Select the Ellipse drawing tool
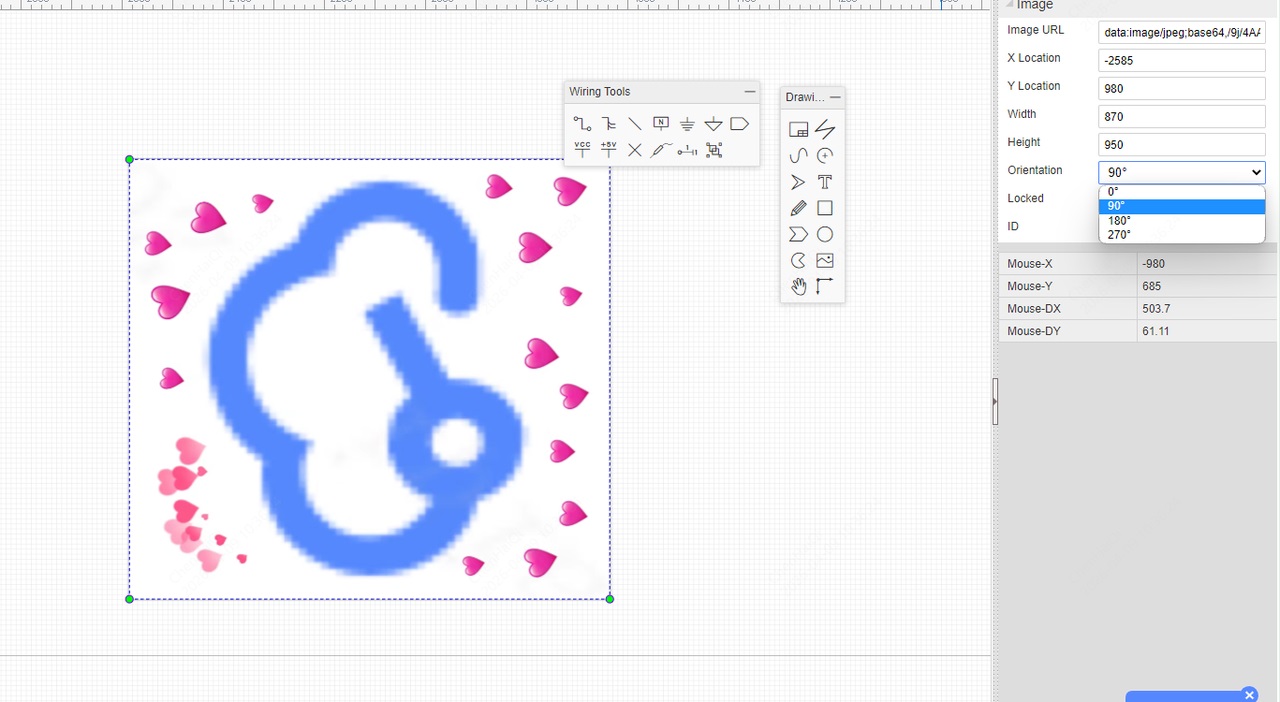1280x702 pixels. pos(825,235)
